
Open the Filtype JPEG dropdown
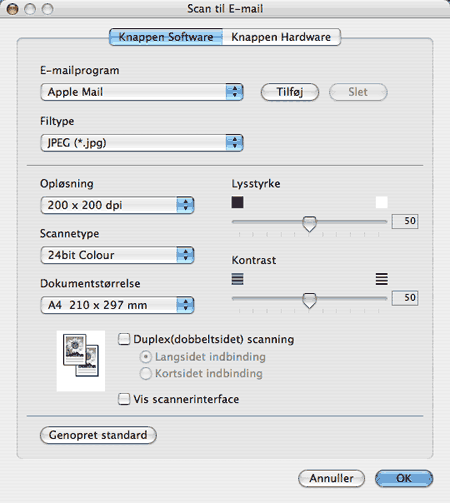[x=142, y=143]
